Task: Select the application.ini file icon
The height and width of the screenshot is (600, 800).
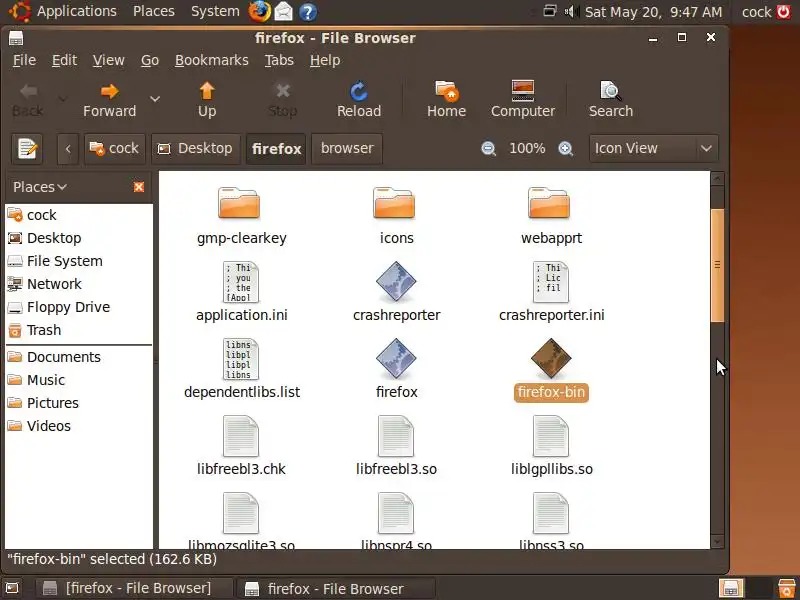Action: (240, 282)
